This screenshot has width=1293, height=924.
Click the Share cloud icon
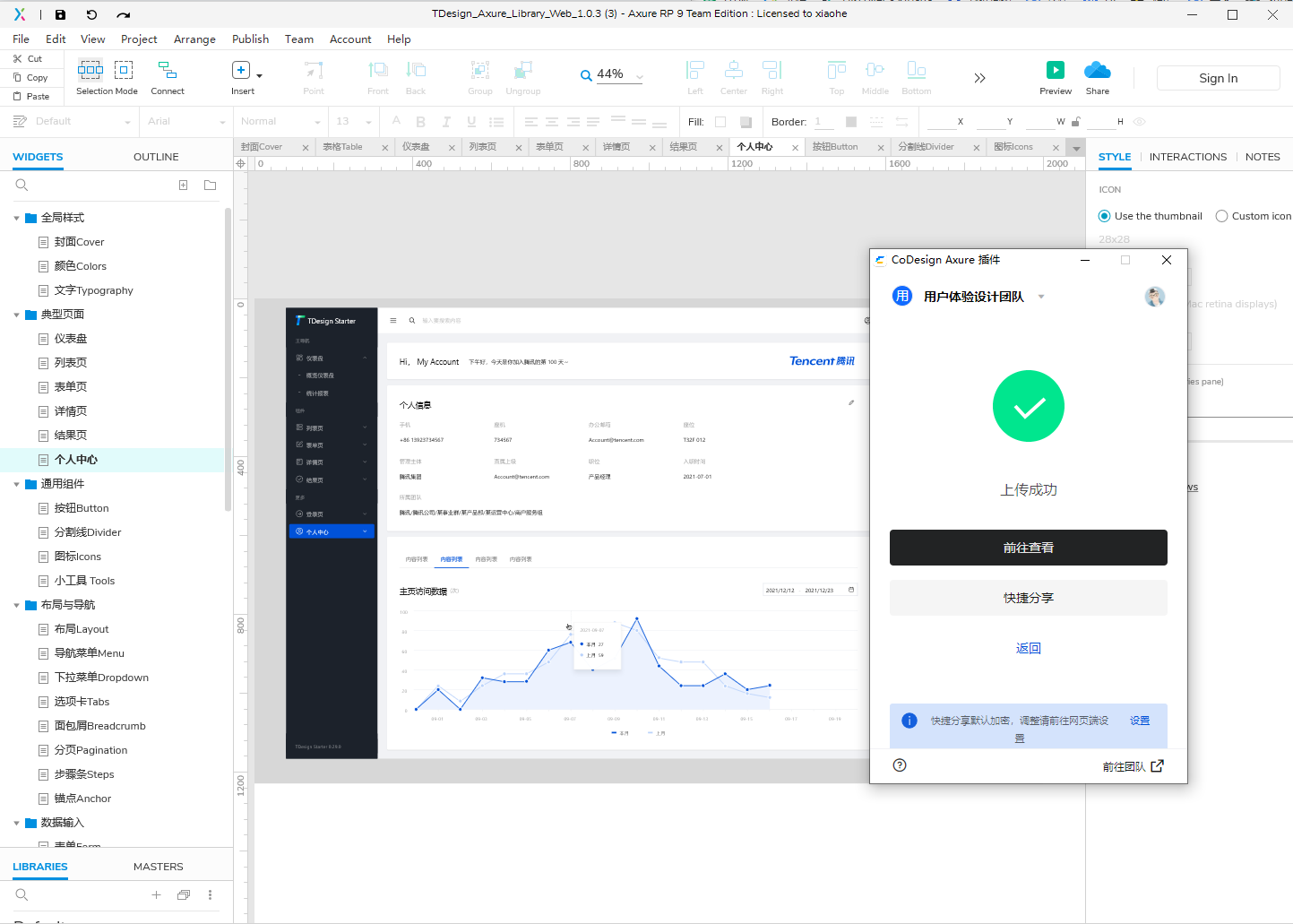1097,70
